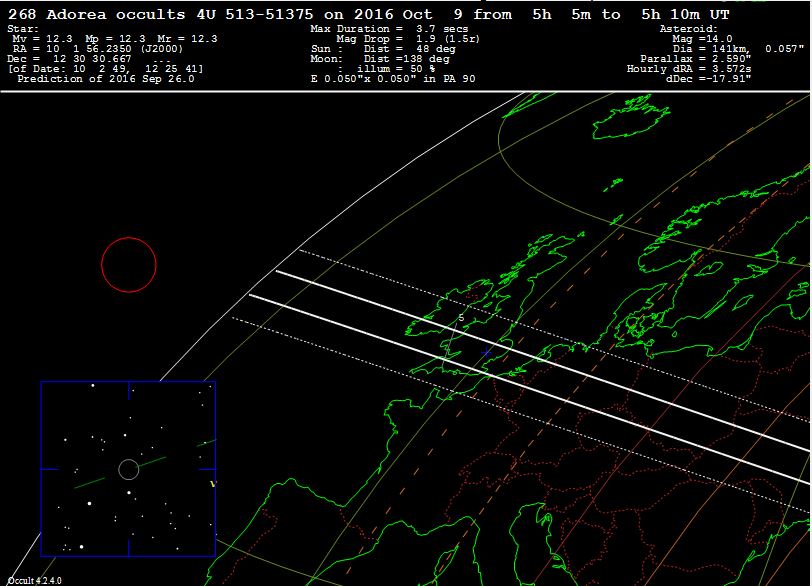The height and width of the screenshot is (586, 812).
Task: Click the blue cross location marker
Action: click(487, 352)
